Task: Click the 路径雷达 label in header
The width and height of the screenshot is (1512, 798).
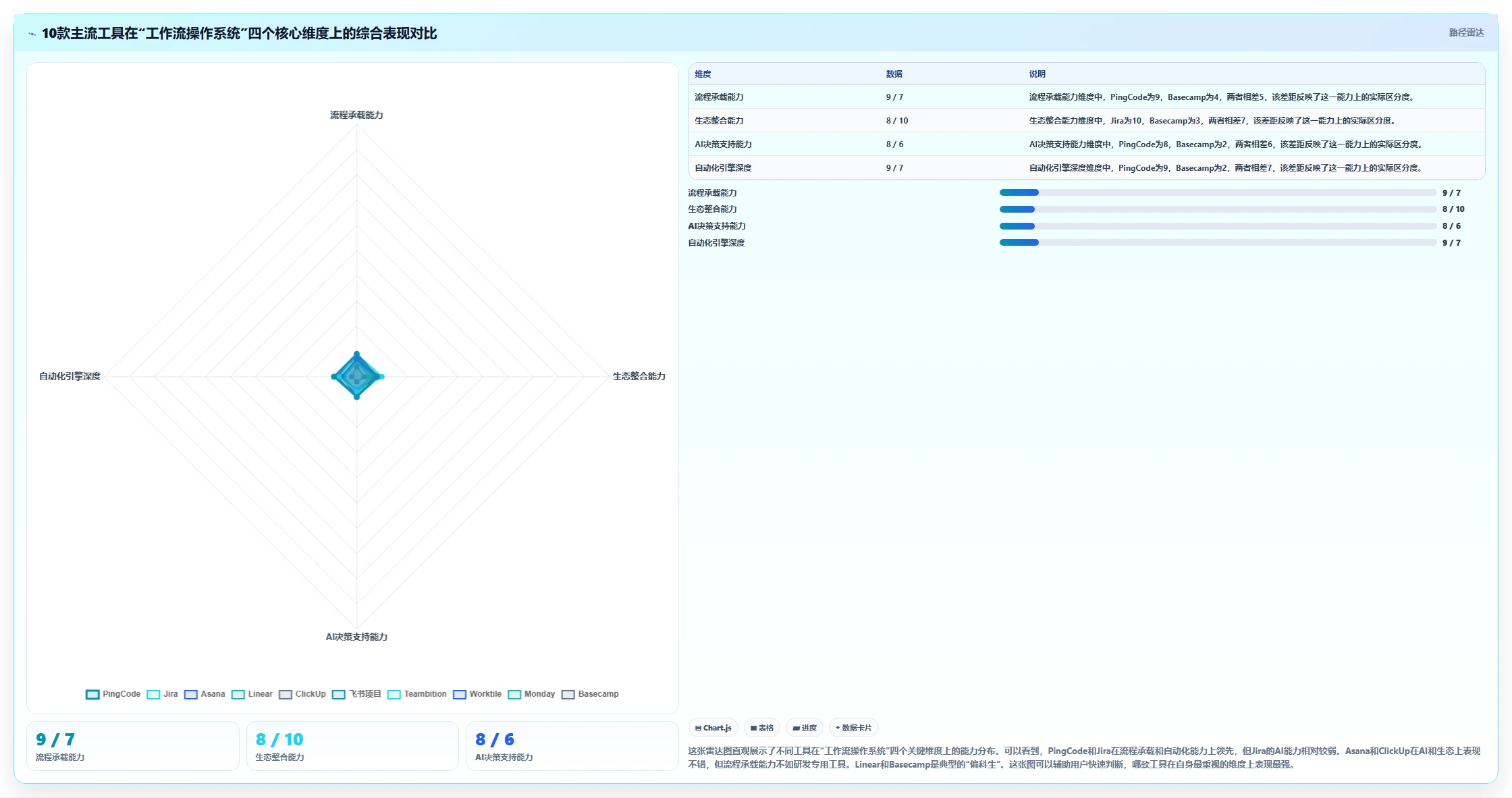Action: [x=1466, y=32]
